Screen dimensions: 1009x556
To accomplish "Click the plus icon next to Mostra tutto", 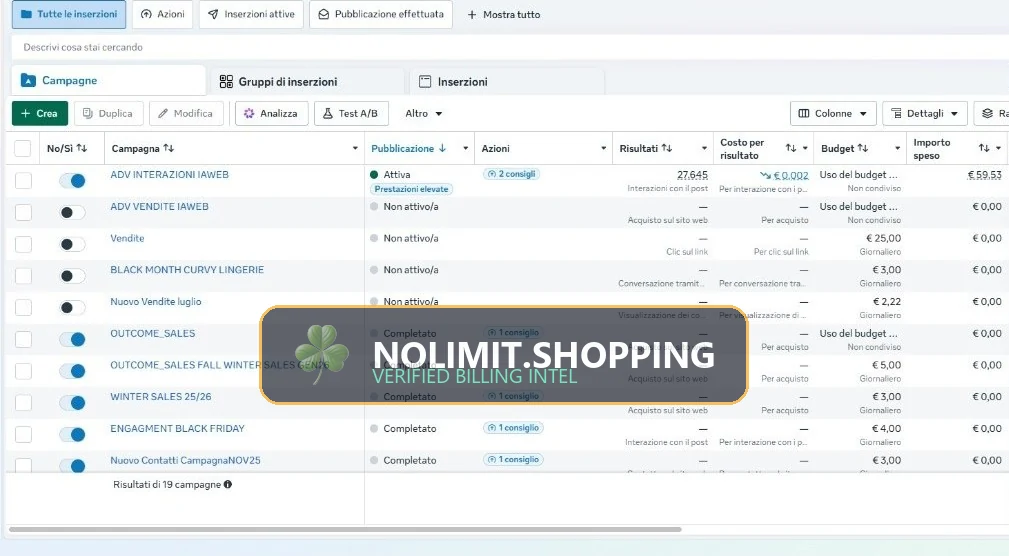I will pos(472,14).
